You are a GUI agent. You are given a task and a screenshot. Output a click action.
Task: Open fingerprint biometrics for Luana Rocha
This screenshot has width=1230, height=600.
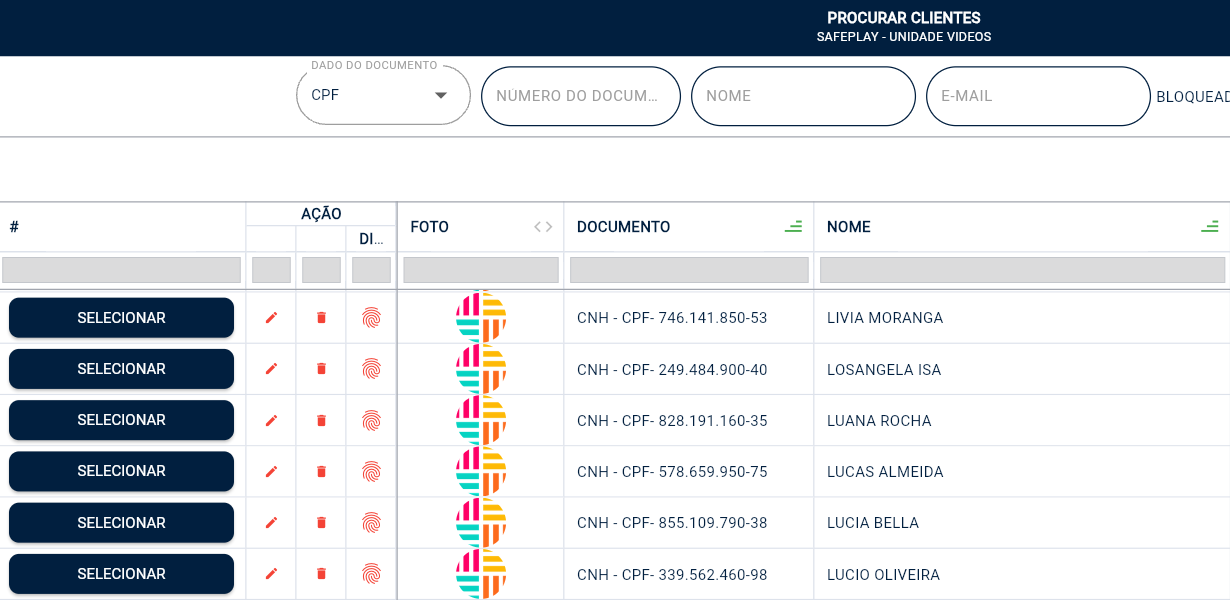point(371,420)
